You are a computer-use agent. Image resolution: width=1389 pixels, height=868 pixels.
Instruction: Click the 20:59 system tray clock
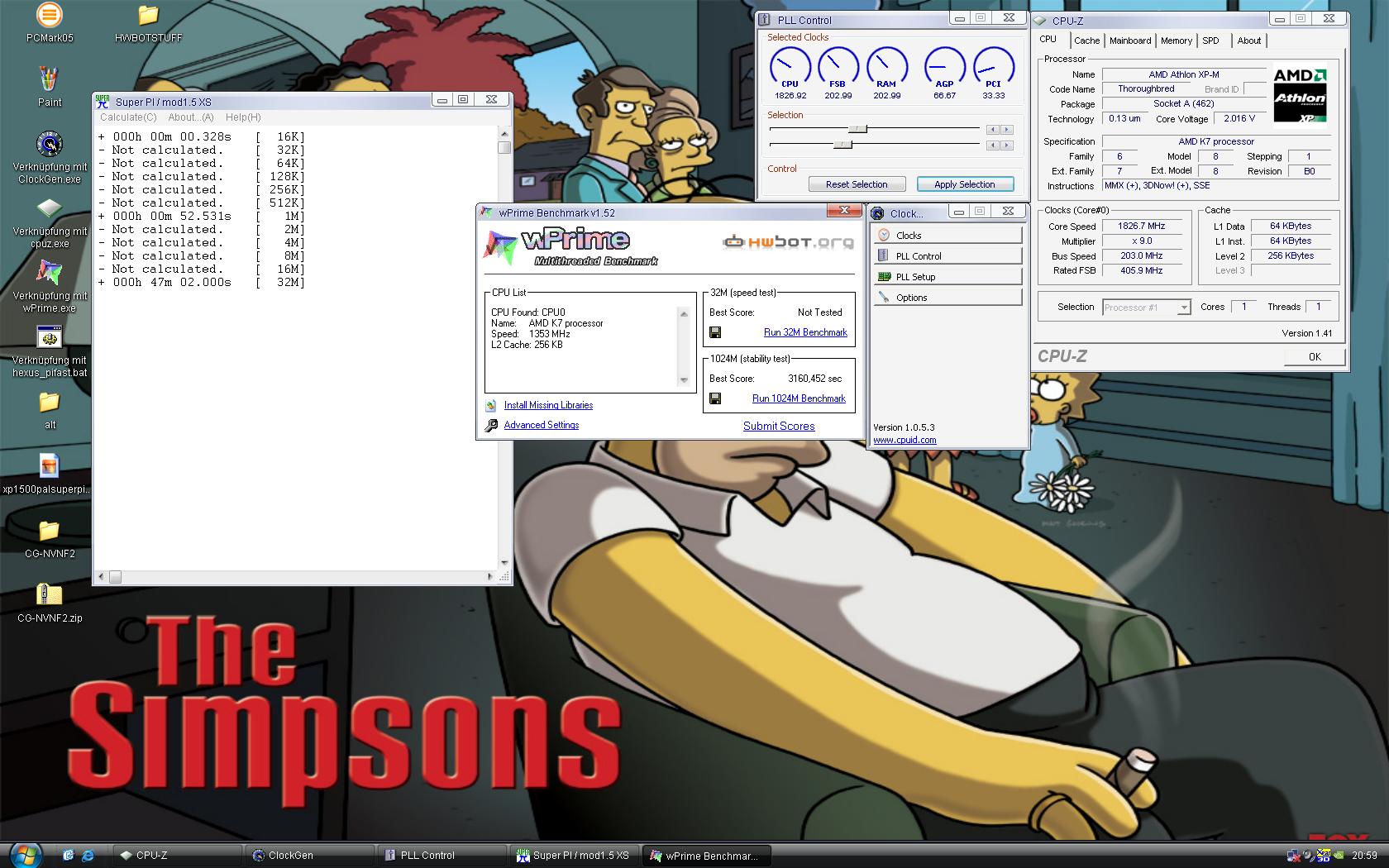(x=1364, y=856)
